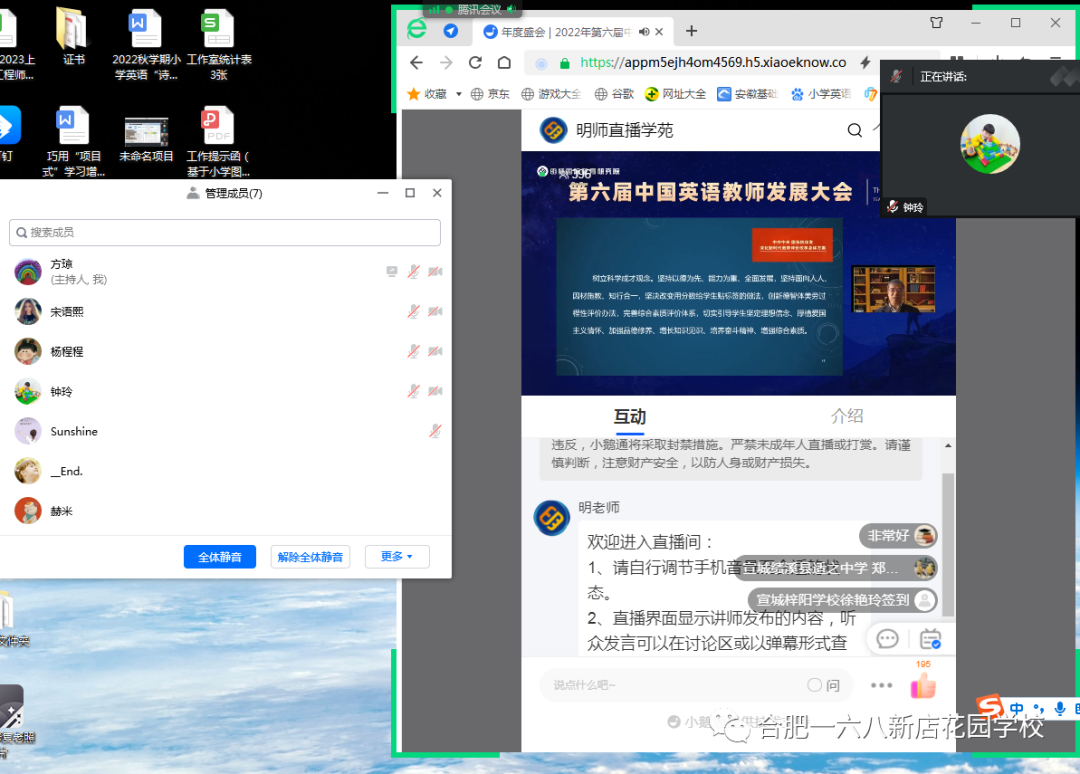The image size is (1080, 774).
Task: Toggle the barrage chat bubble icon
Action: tap(887, 639)
